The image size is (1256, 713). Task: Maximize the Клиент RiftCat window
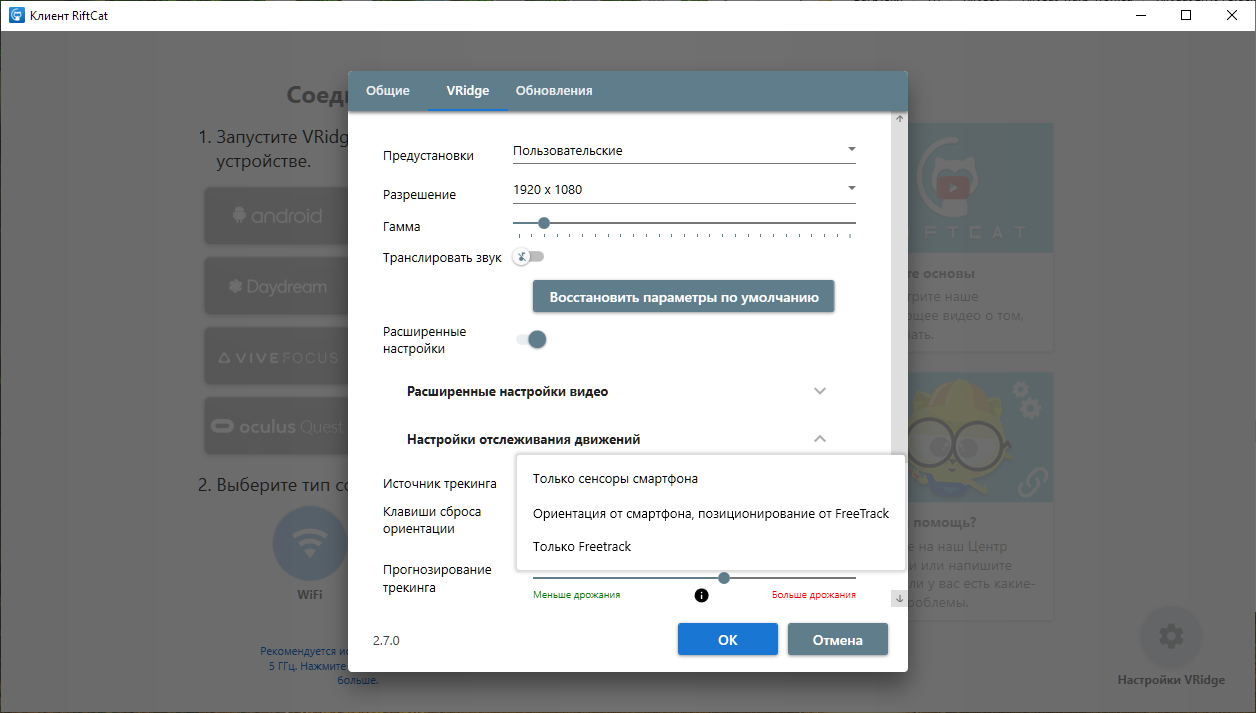(x=1186, y=15)
